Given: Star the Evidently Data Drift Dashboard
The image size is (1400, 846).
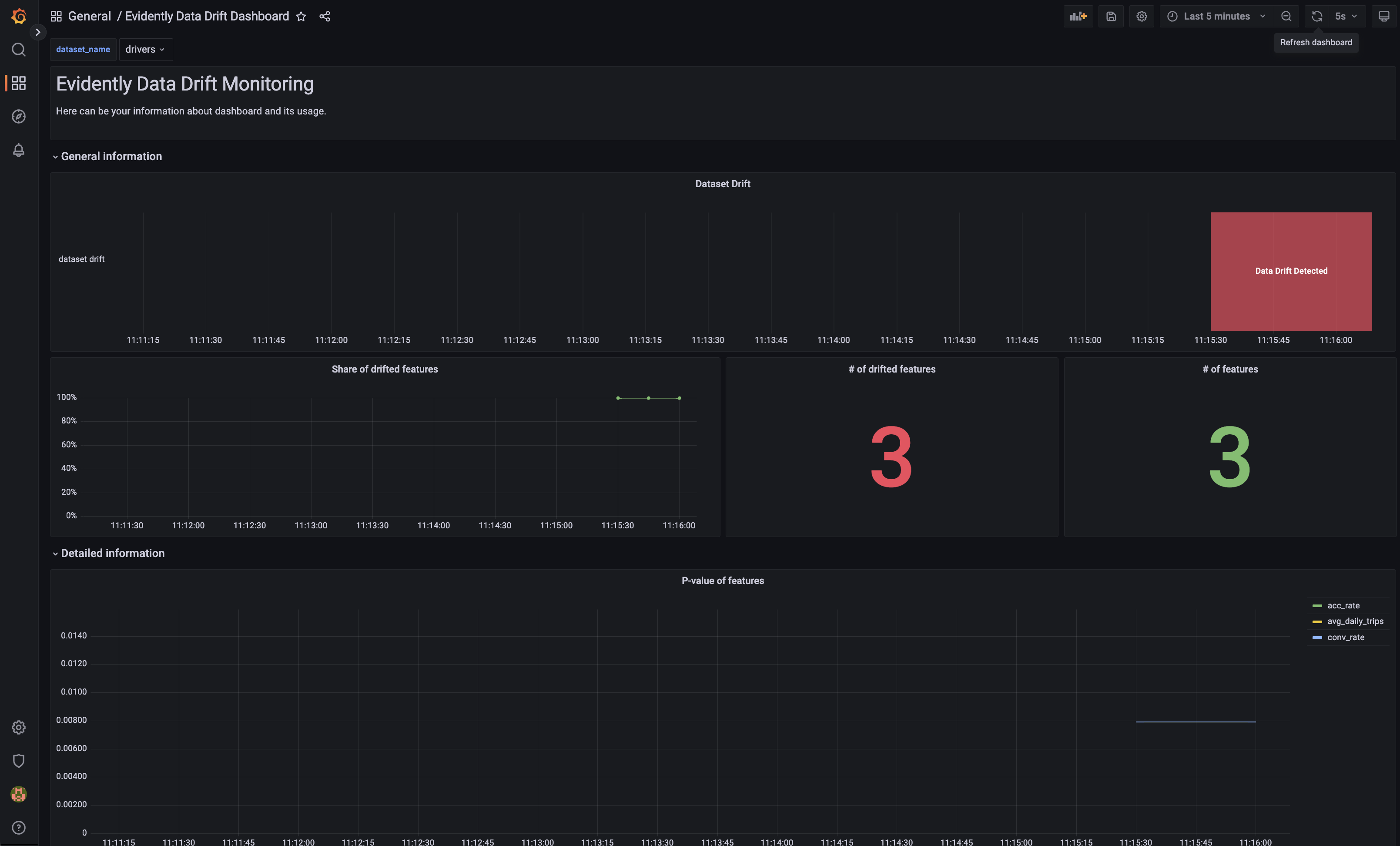Looking at the screenshot, I should tap(301, 17).
